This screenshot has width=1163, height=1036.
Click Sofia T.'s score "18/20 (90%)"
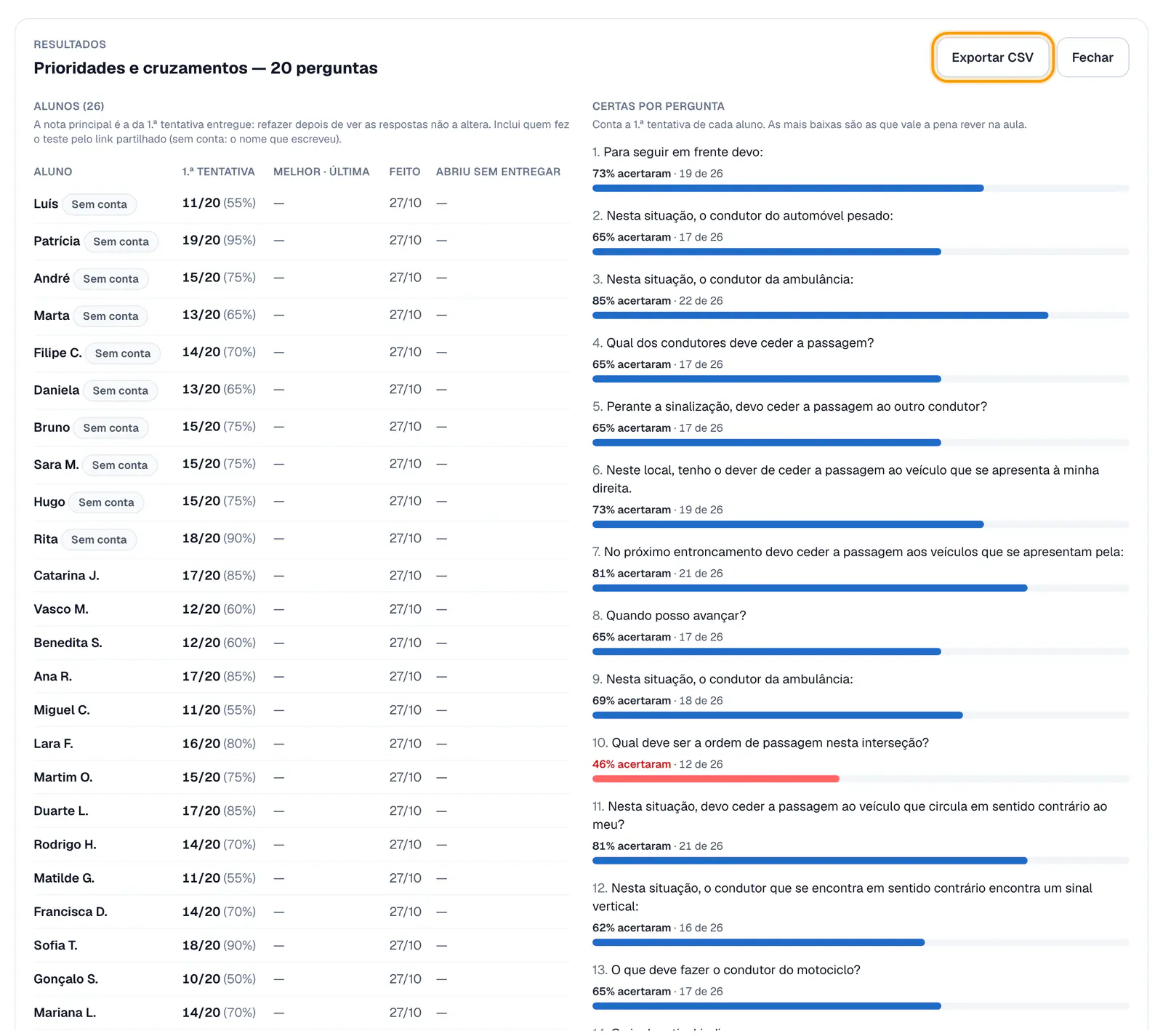tap(219, 945)
